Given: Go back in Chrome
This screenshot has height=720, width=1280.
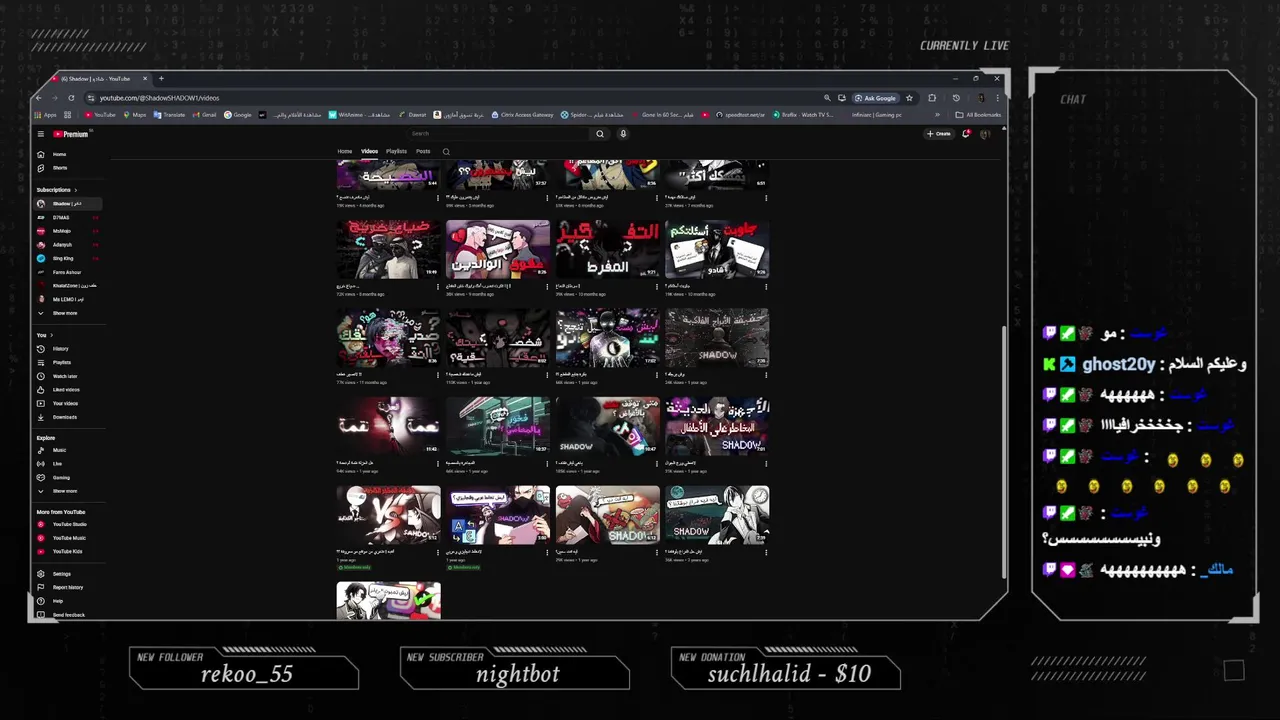Looking at the screenshot, I should 39,98.
